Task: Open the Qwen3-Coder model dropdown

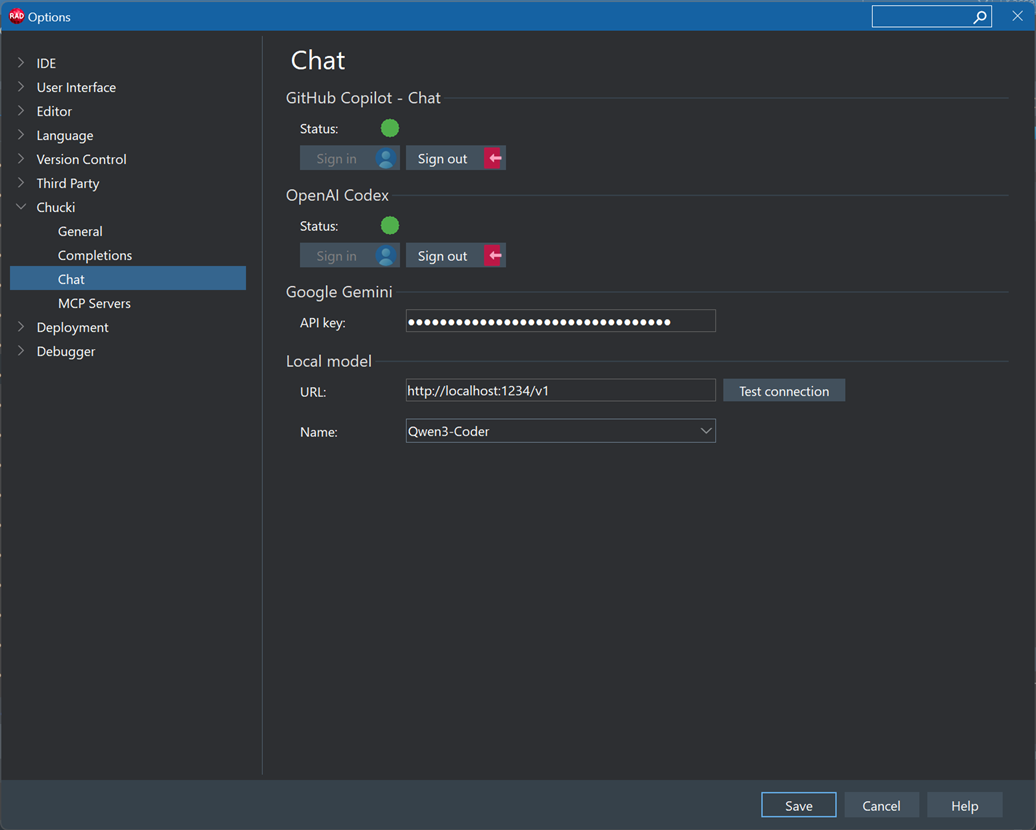Action: (706, 431)
